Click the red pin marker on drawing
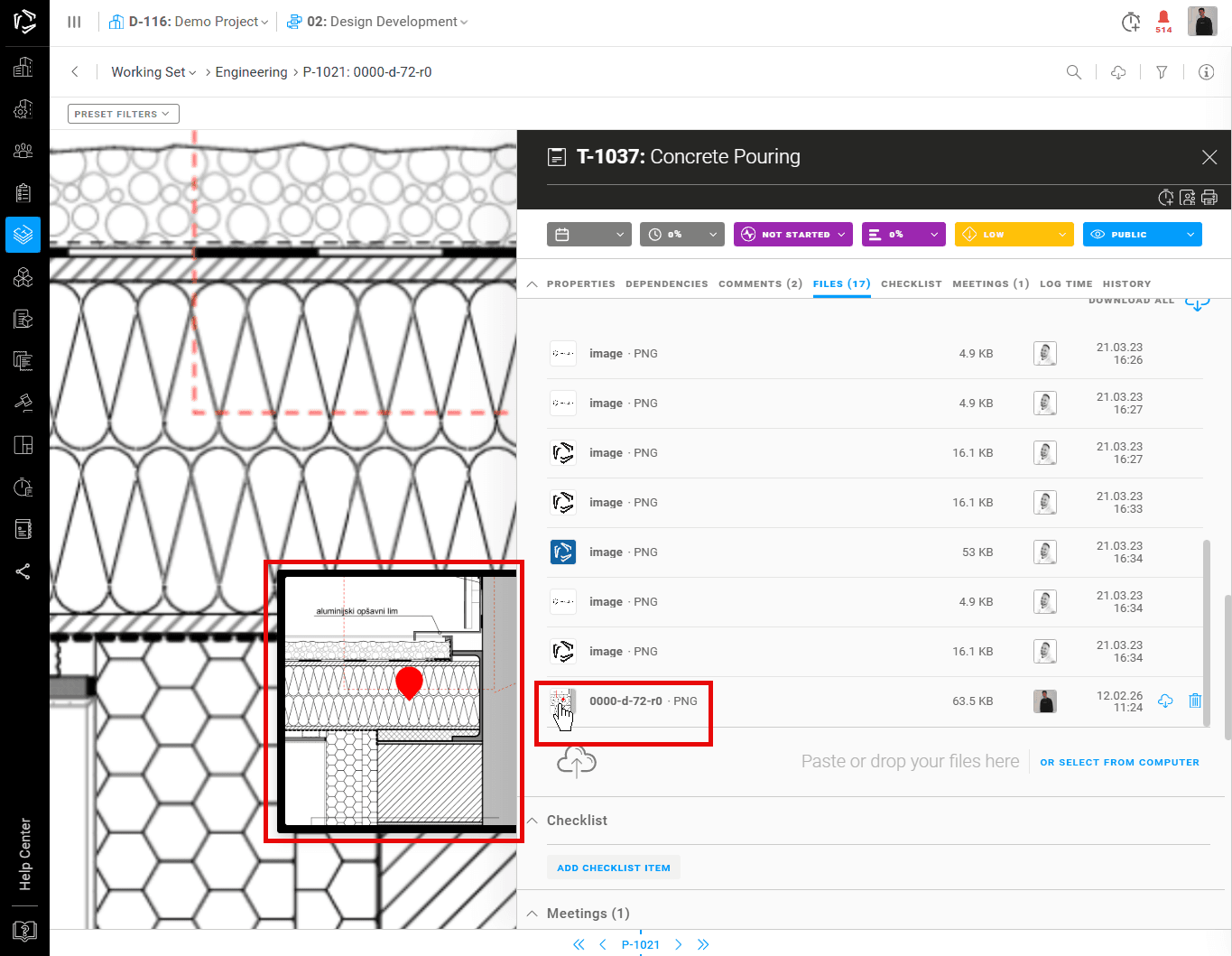Viewport: 1232px width, 956px height. click(x=409, y=682)
